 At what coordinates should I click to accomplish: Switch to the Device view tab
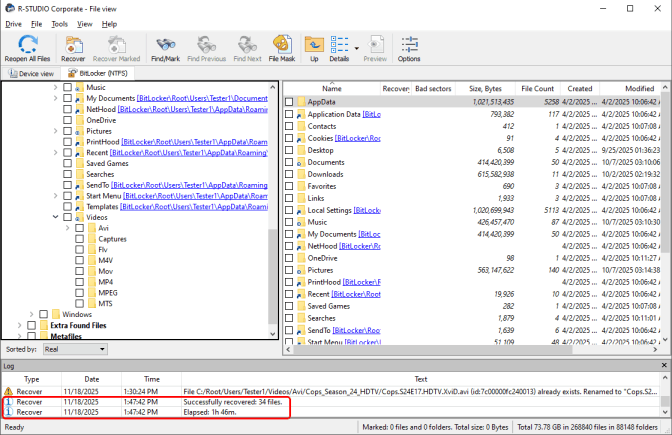pos(31,73)
